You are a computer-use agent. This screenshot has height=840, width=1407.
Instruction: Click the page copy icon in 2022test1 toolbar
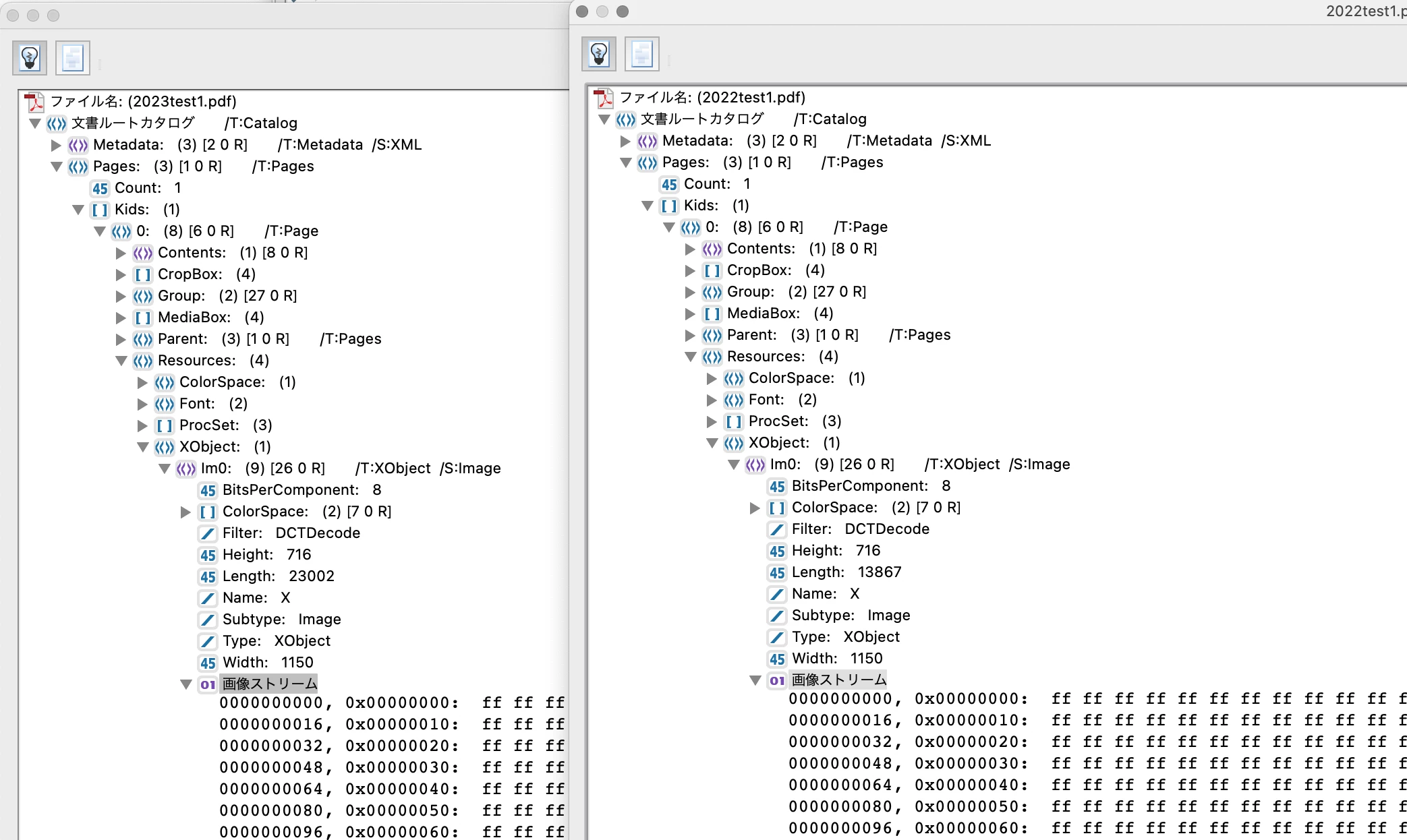(x=642, y=54)
